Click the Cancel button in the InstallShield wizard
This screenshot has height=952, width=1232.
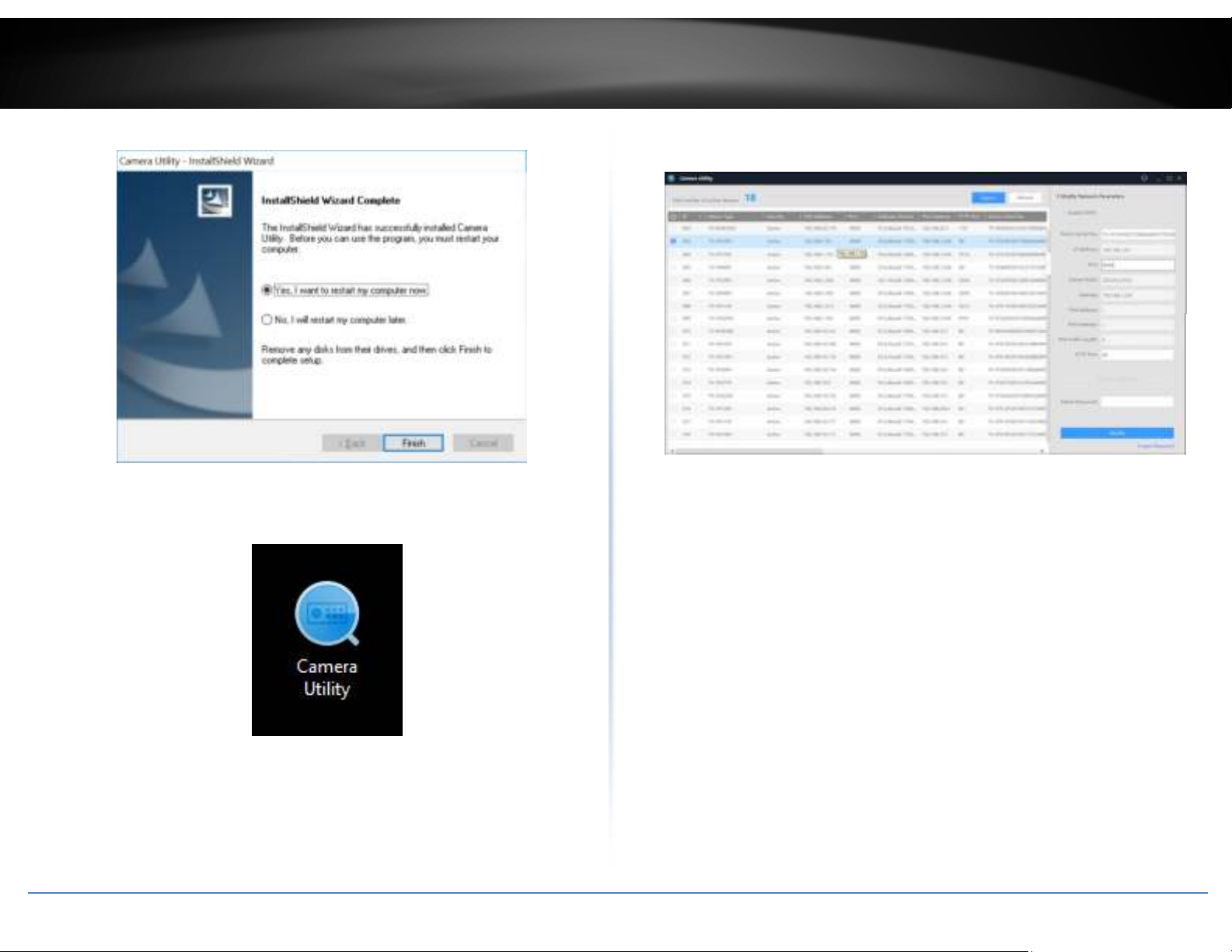483,443
